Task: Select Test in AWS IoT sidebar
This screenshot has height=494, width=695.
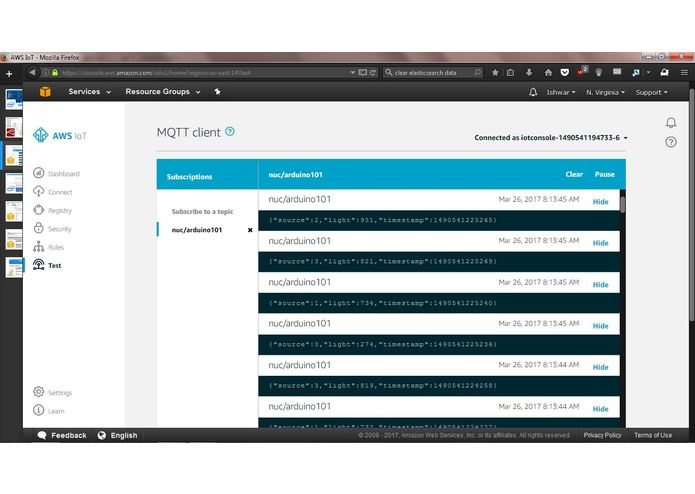Action: coord(47,265)
